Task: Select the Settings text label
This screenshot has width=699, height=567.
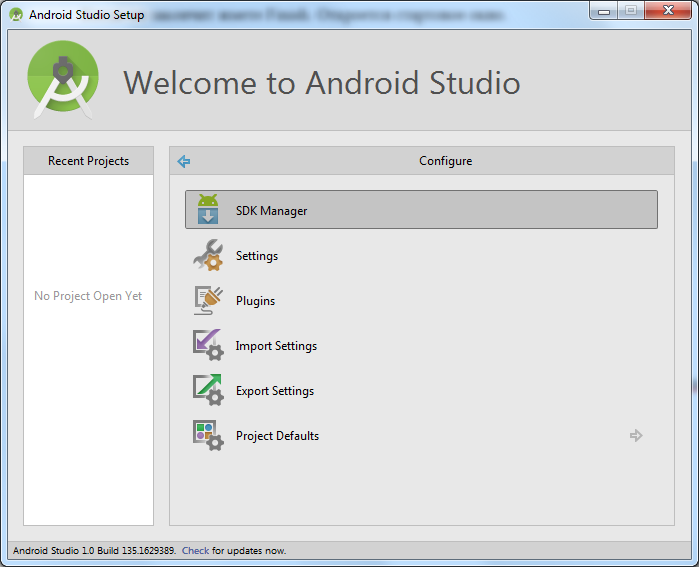Action: click(257, 256)
